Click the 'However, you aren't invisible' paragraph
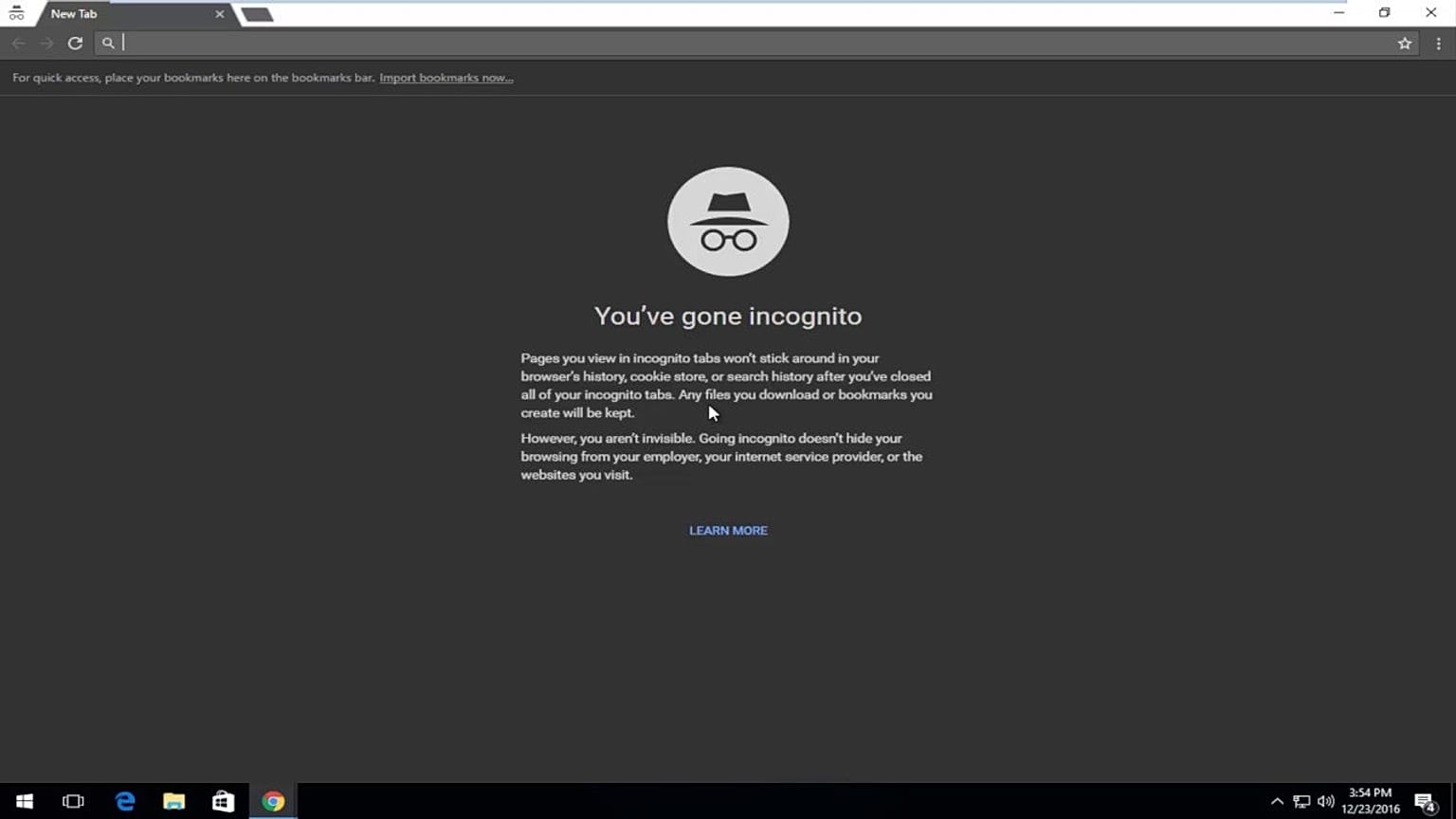Image resolution: width=1456 pixels, height=819 pixels. (721, 457)
